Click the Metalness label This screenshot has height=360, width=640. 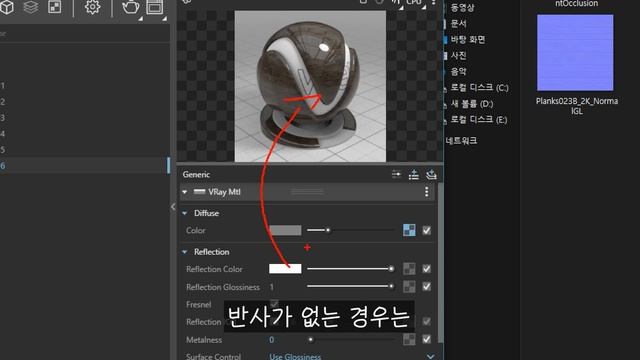(204, 340)
